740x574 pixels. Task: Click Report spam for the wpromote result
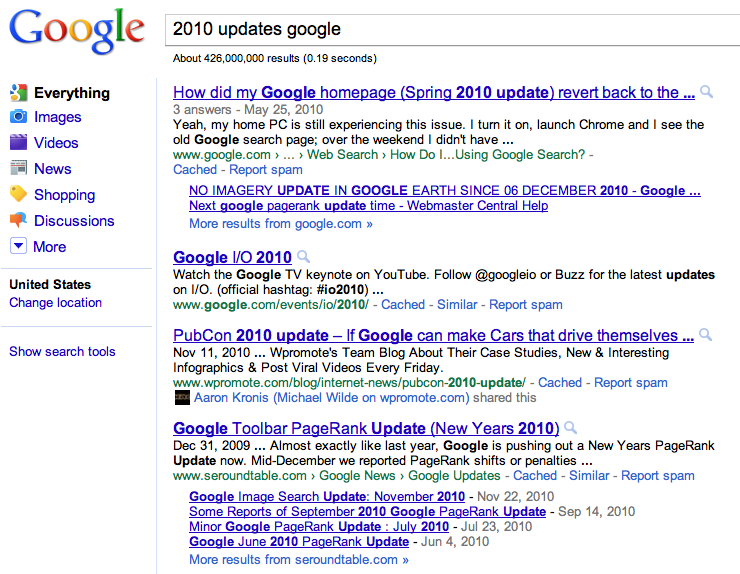pyautogui.click(x=631, y=382)
